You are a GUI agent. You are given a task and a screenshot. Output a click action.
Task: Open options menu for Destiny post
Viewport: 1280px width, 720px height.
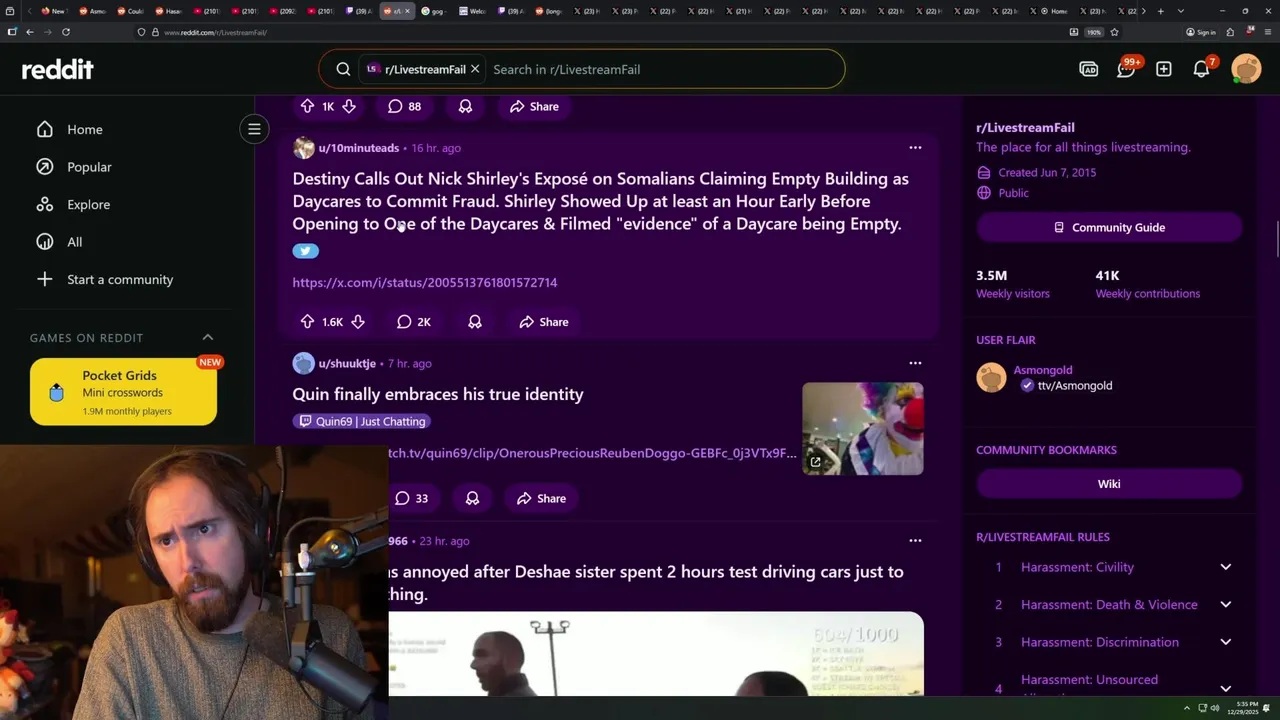point(915,147)
